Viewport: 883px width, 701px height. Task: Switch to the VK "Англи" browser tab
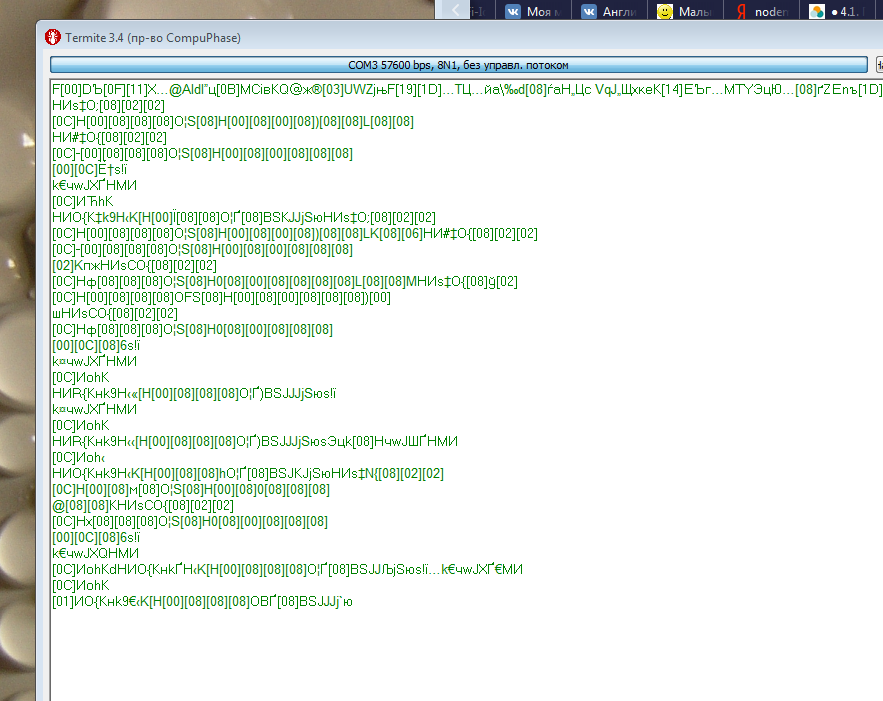click(608, 11)
